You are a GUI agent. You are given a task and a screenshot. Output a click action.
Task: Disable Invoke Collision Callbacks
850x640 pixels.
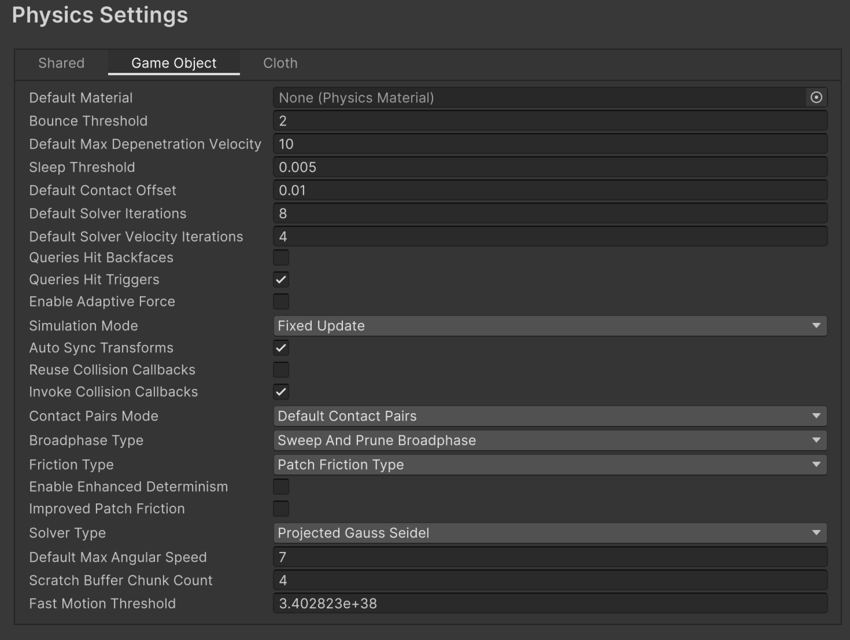click(x=279, y=392)
